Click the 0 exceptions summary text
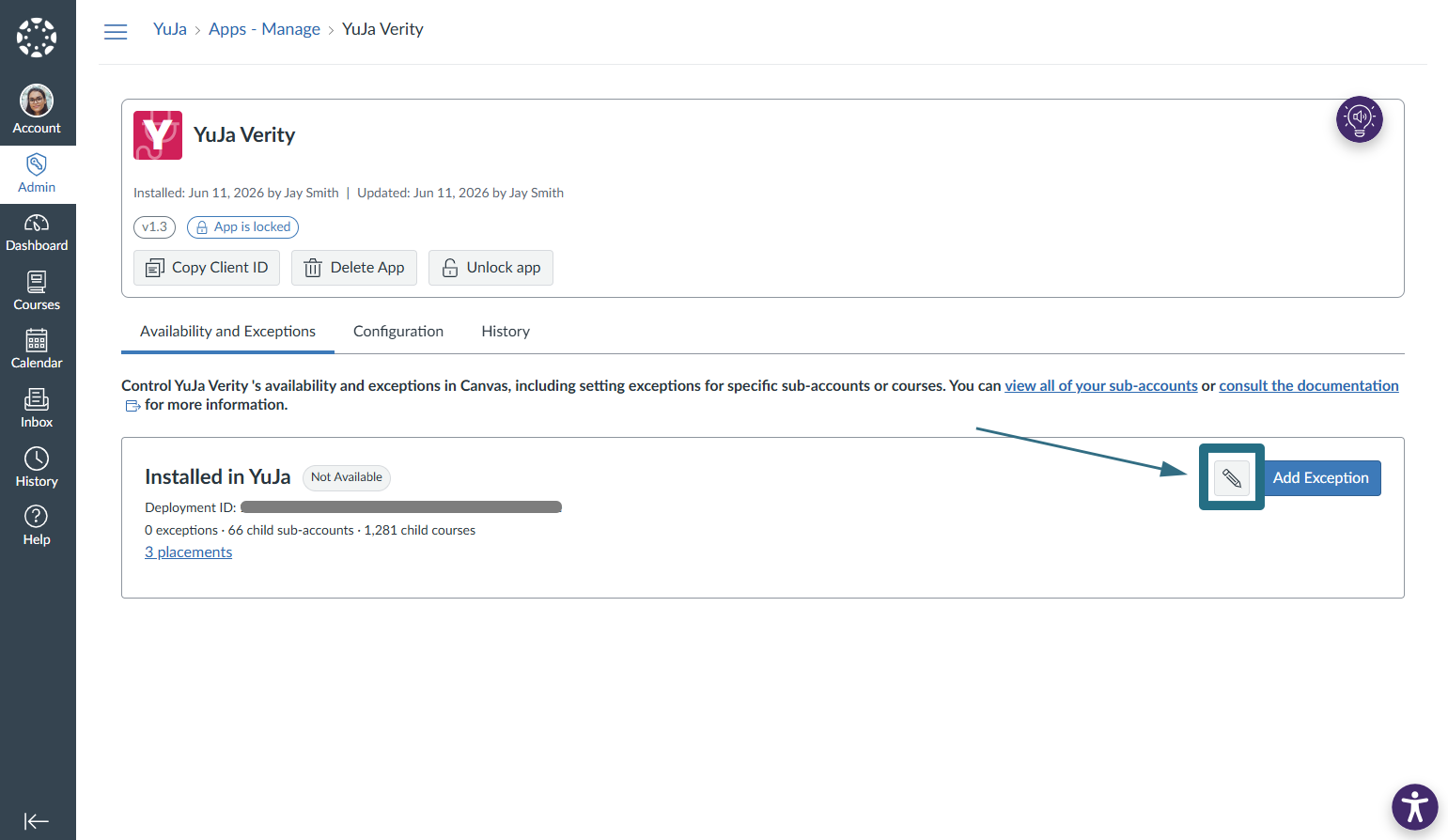Screen dimensions: 1448x840 pyautogui.click(x=181, y=531)
